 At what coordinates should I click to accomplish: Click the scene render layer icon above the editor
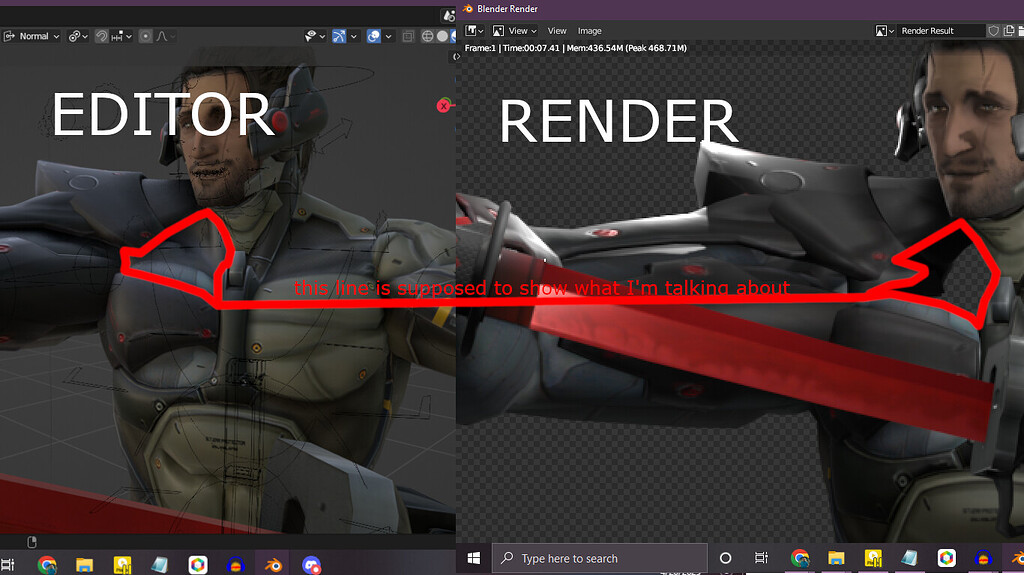point(449,16)
